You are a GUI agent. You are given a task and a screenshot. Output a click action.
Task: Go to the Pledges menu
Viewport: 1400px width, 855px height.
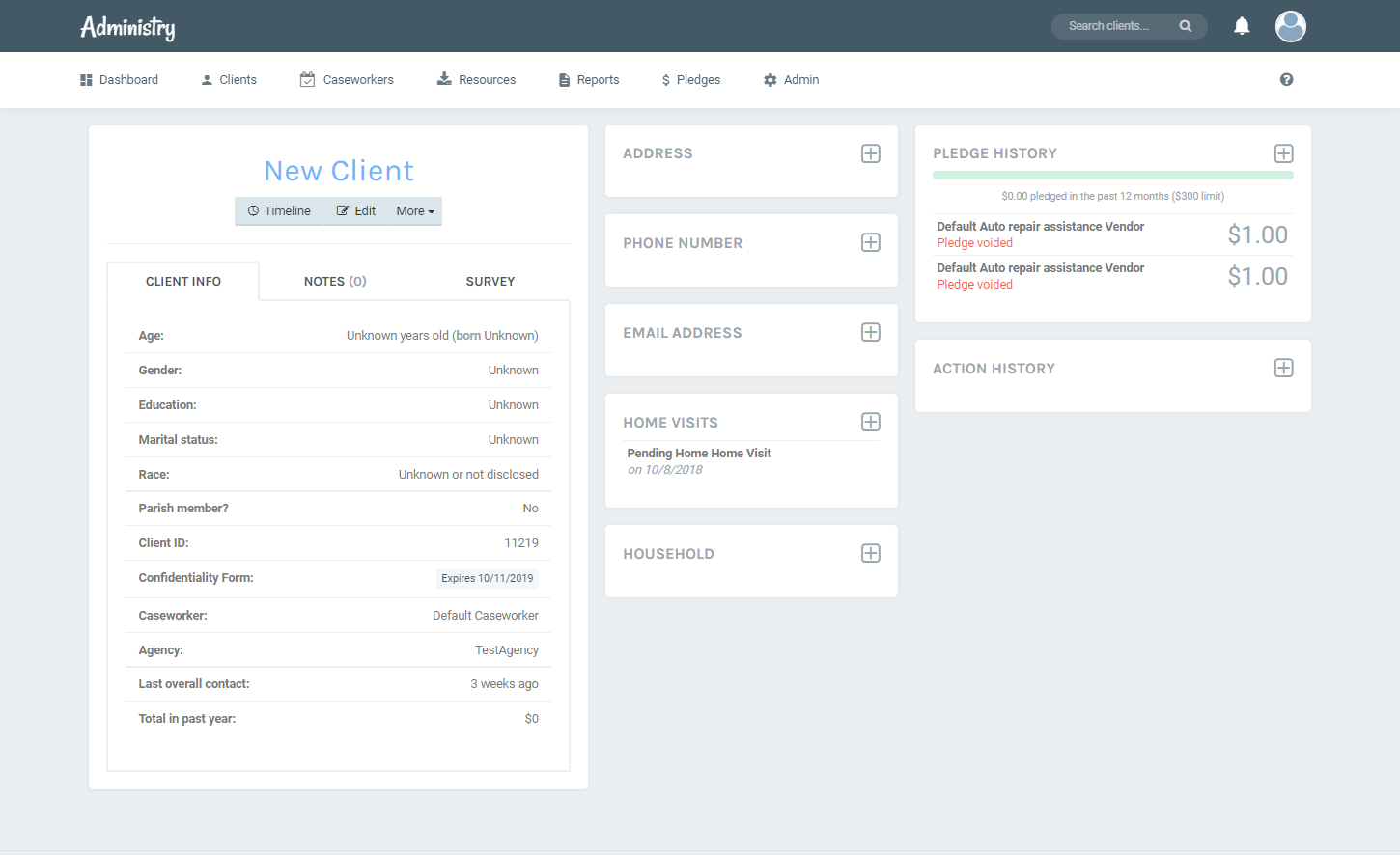pyautogui.click(x=690, y=80)
